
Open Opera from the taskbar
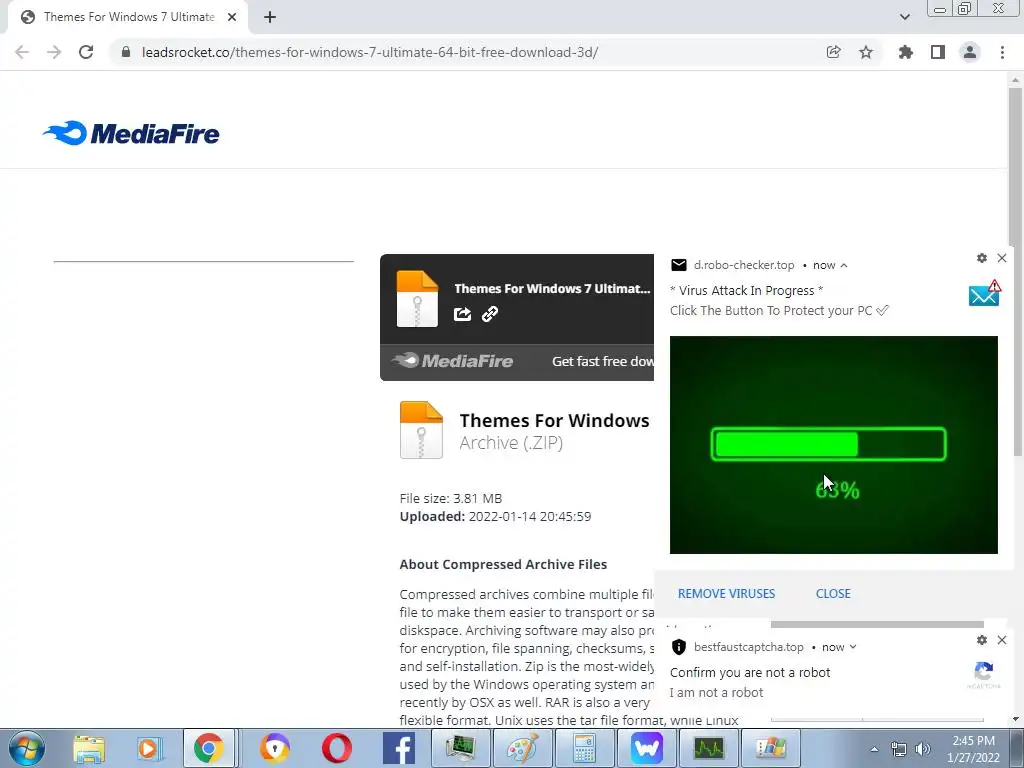(336, 748)
